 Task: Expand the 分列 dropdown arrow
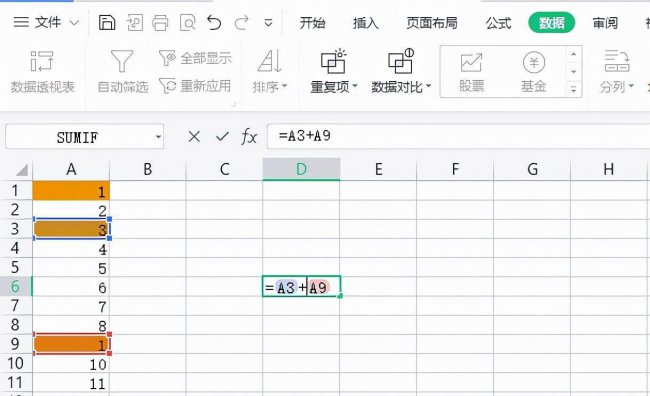pyautogui.click(x=631, y=86)
